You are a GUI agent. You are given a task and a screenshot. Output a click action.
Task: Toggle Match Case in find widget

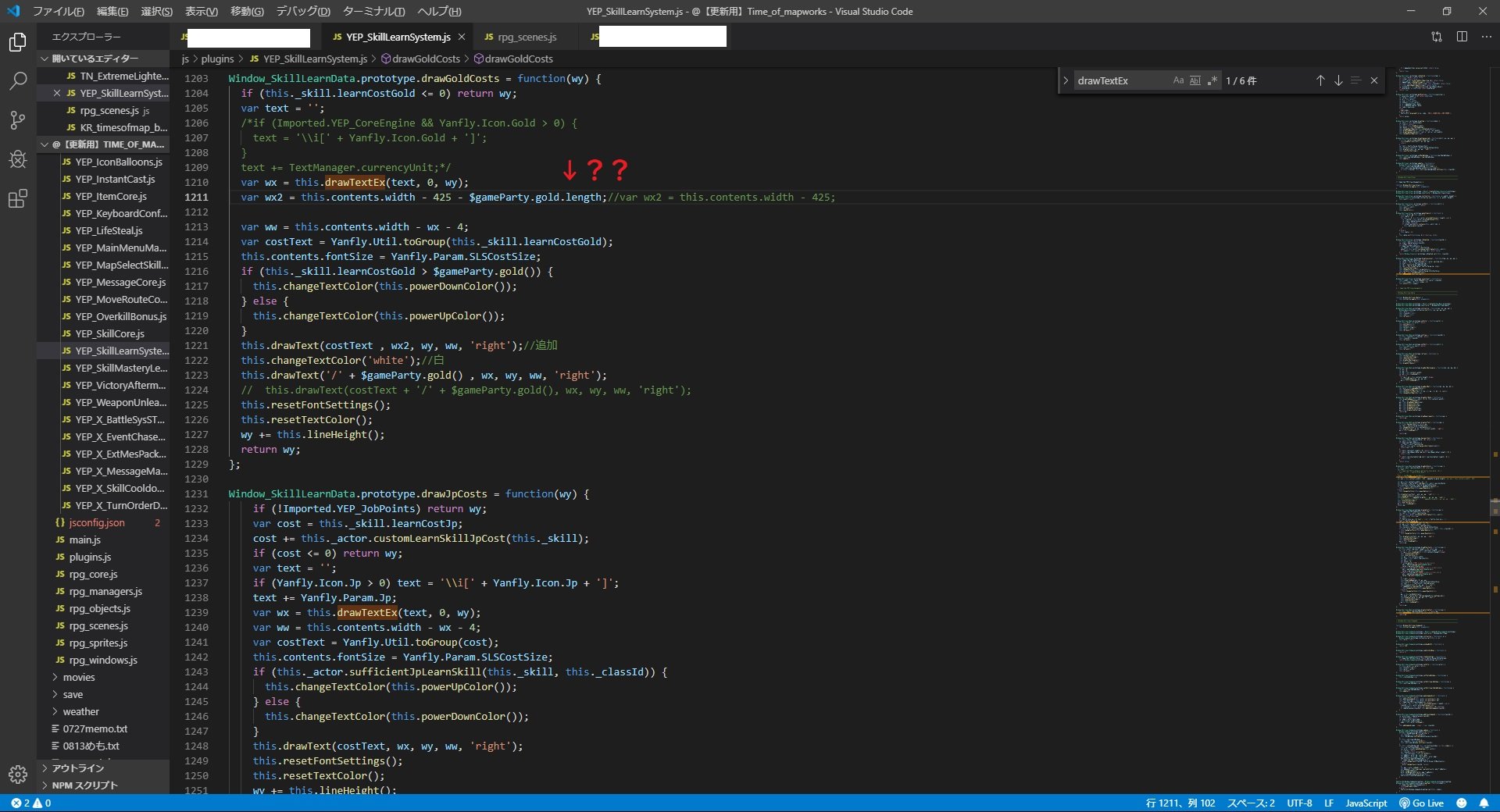[x=1178, y=80]
